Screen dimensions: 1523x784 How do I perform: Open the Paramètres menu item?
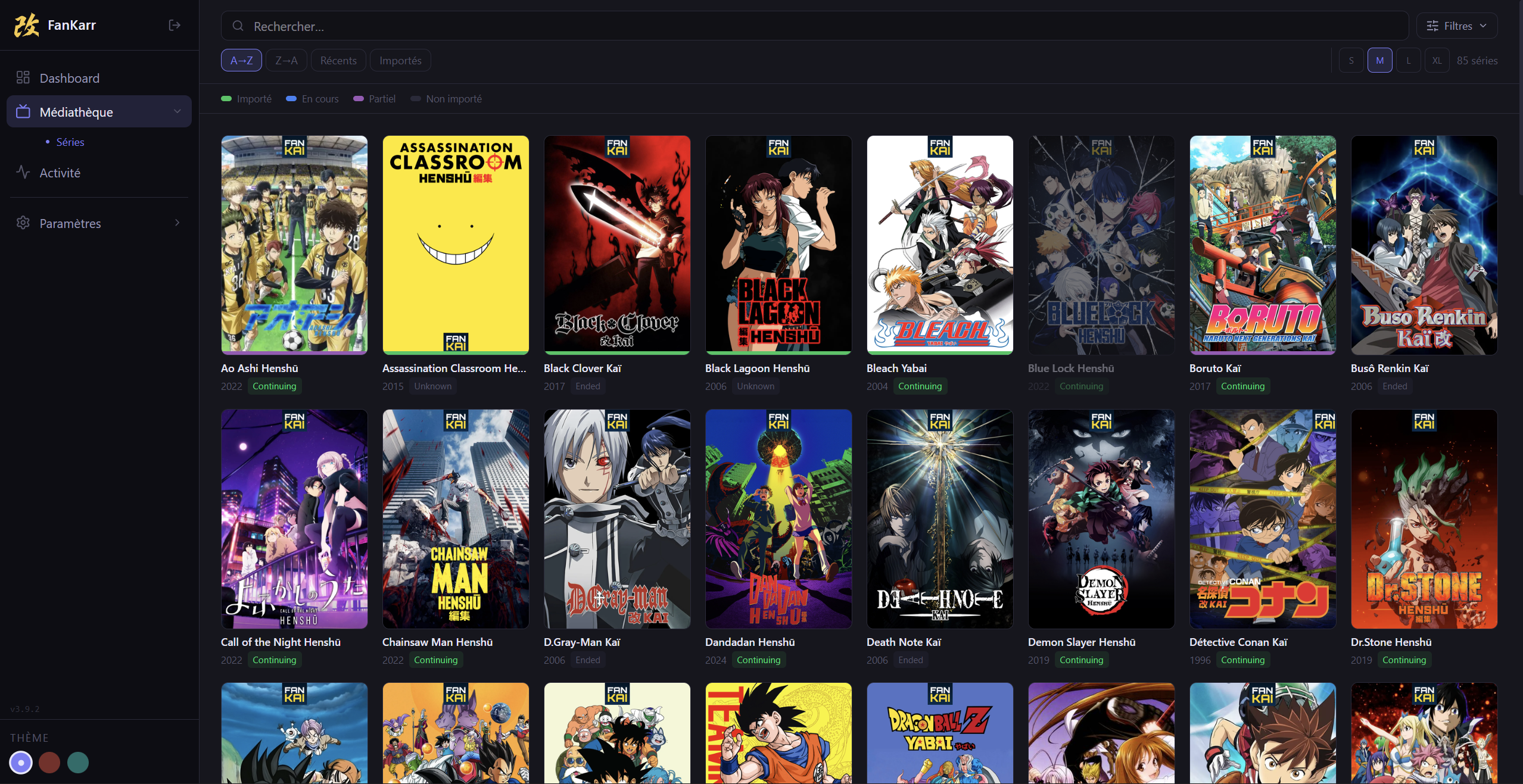tap(99, 223)
